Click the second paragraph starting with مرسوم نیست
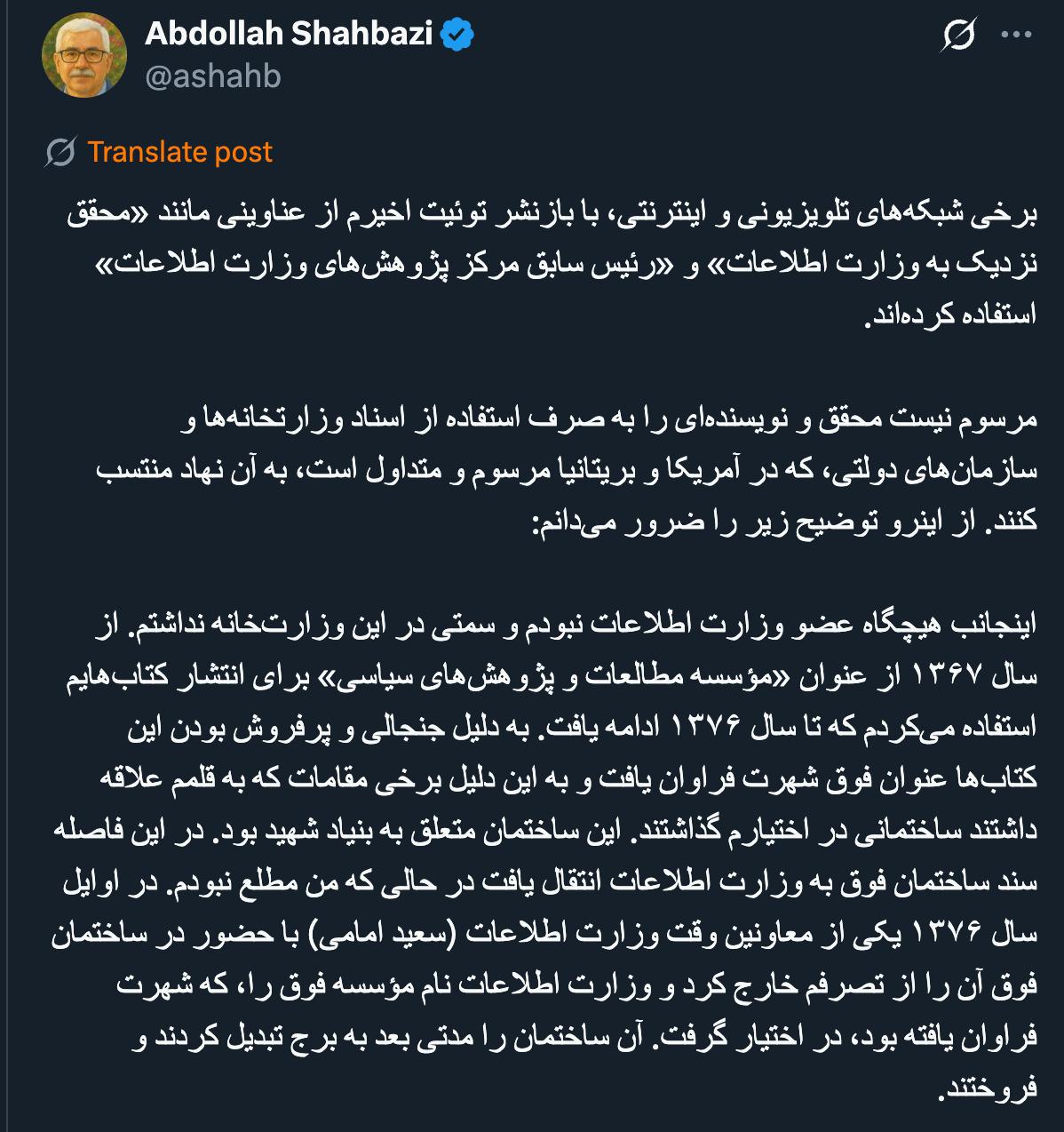Viewport: 1064px width, 1132px height. [566, 470]
